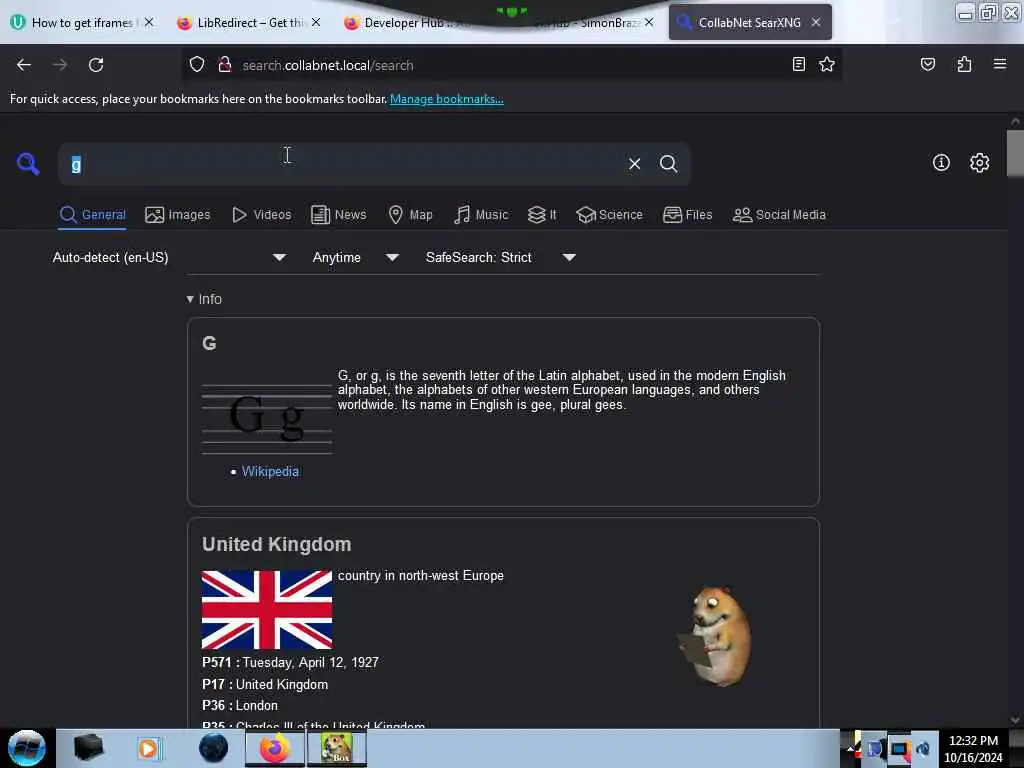This screenshot has width=1024, height=768.
Task: Close the CollabNet SearXNG tab
Action: click(816, 22)
